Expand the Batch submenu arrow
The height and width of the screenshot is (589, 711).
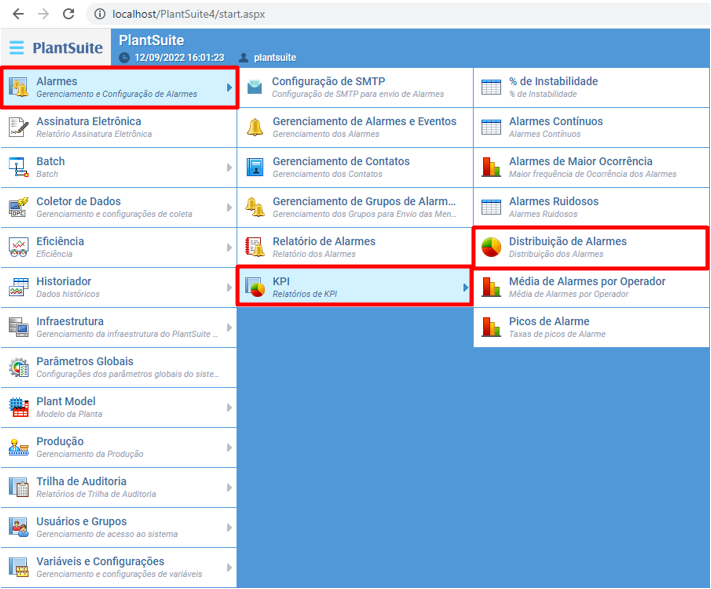tap(229, 168)
